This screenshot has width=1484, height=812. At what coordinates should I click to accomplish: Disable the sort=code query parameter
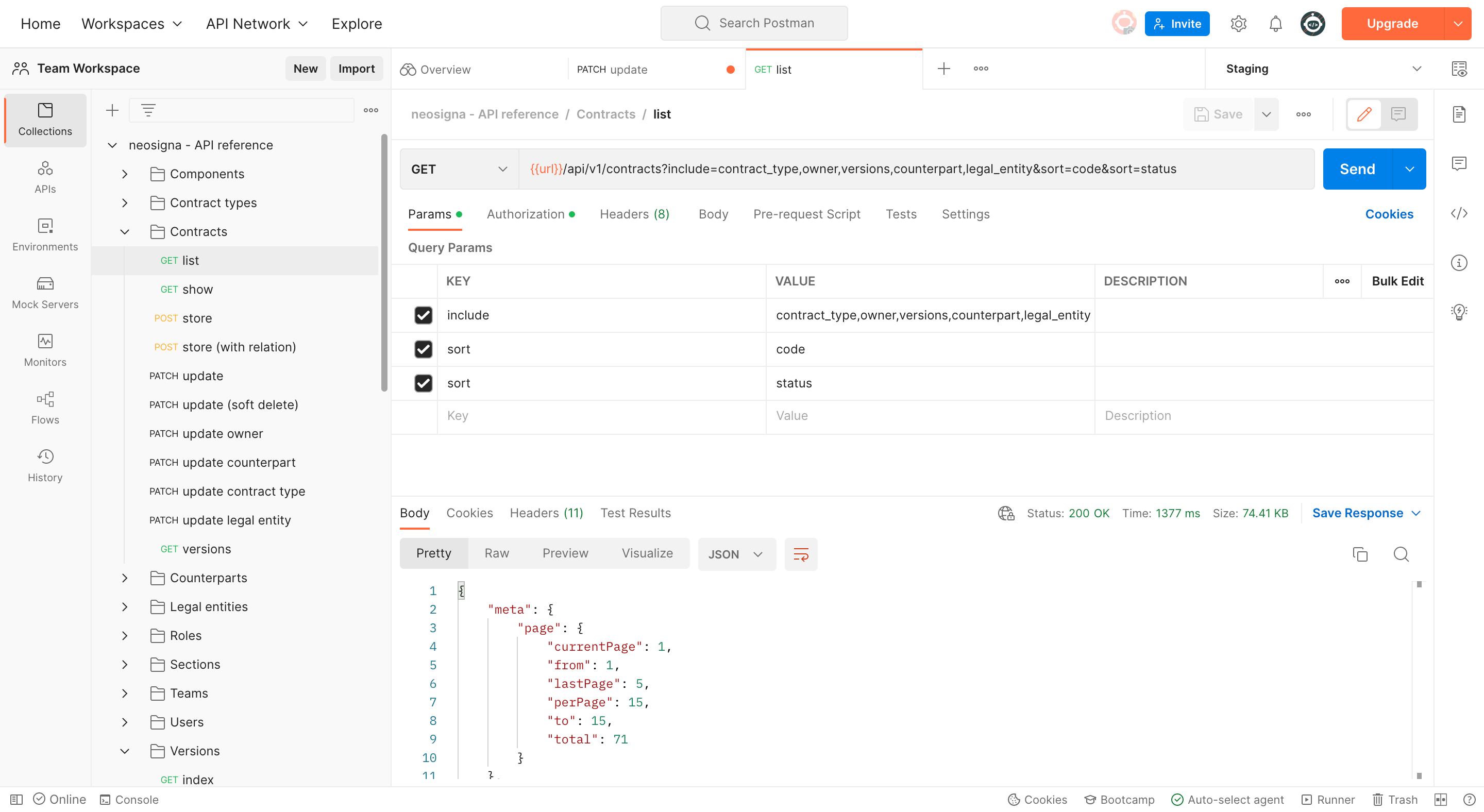424,349
